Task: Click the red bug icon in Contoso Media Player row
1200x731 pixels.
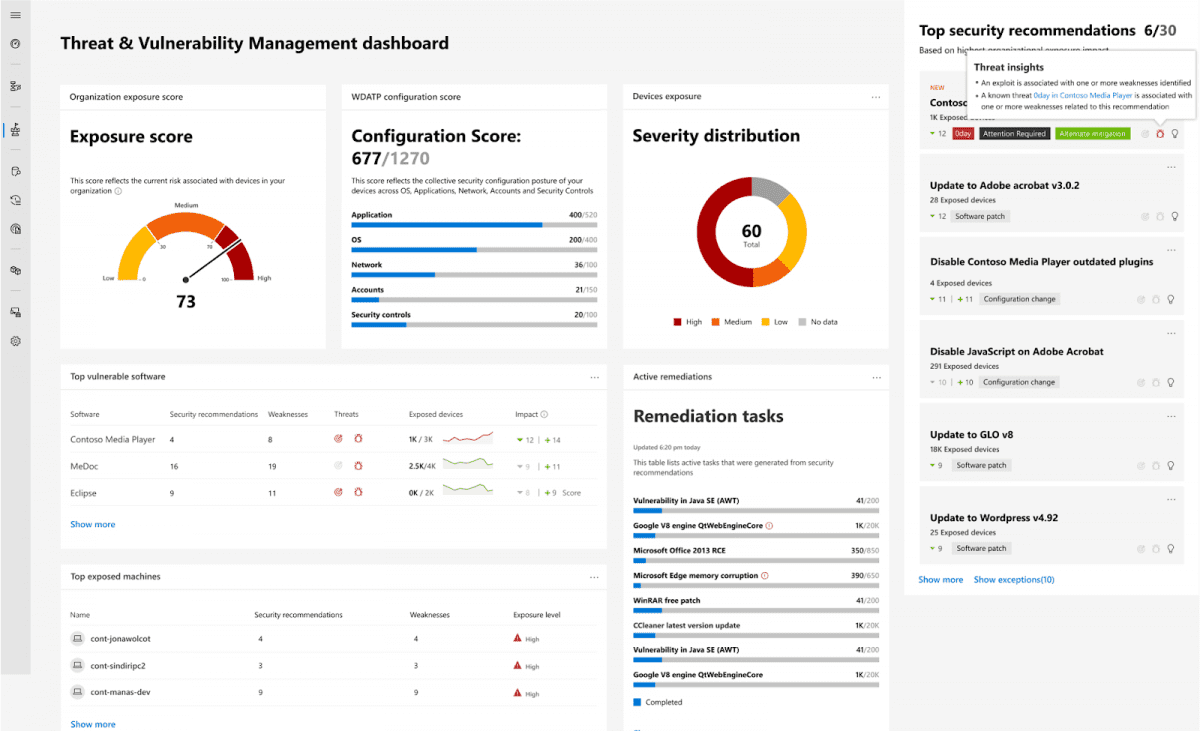Action: click(358, 438)
